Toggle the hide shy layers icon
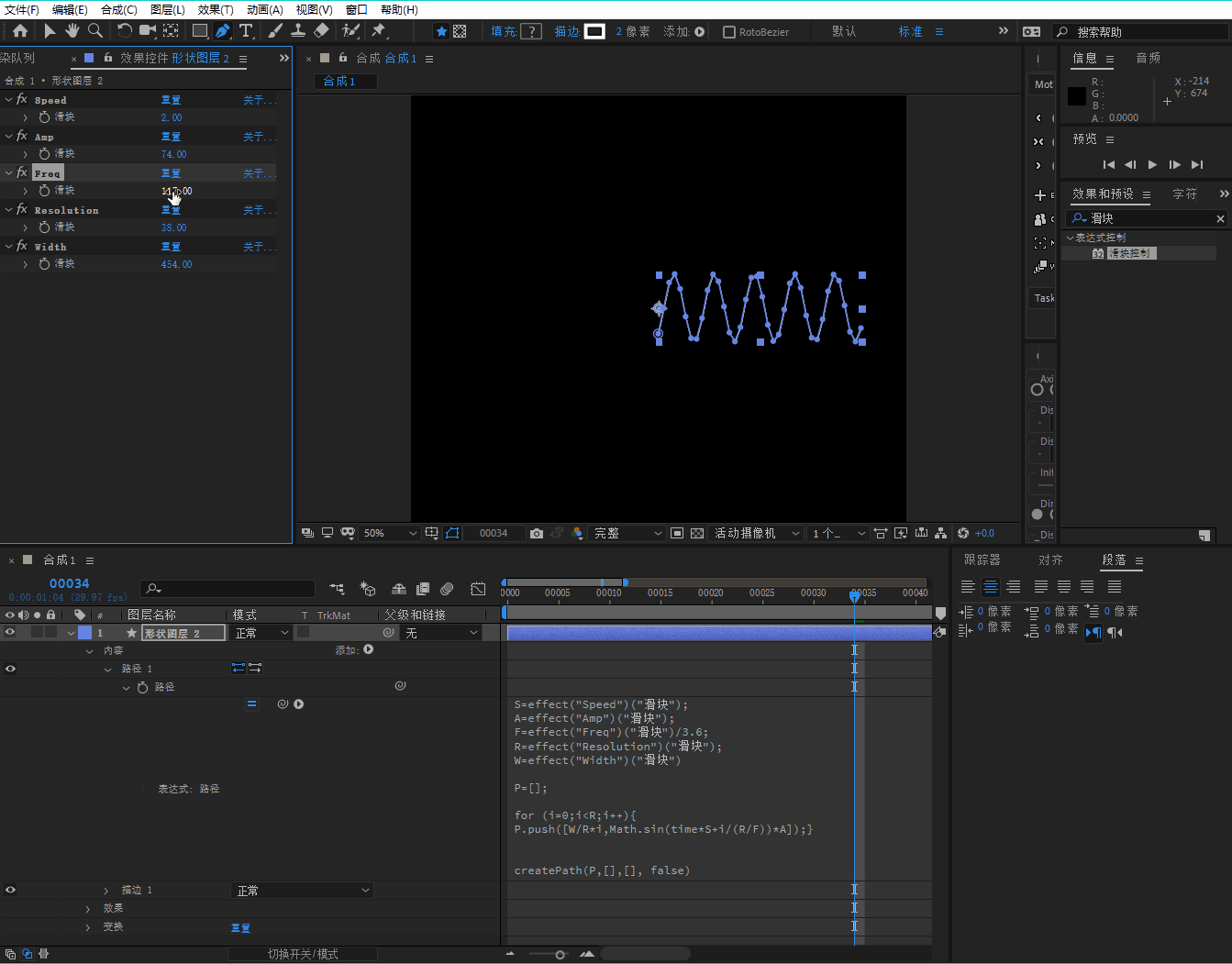Screen dimensions: 1232x964 point(399,589)
